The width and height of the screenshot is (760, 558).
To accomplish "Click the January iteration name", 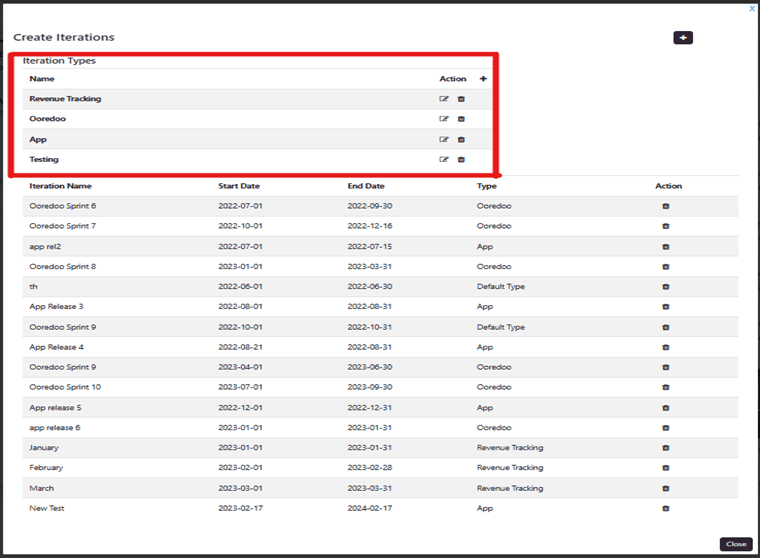I will (44, 447).
